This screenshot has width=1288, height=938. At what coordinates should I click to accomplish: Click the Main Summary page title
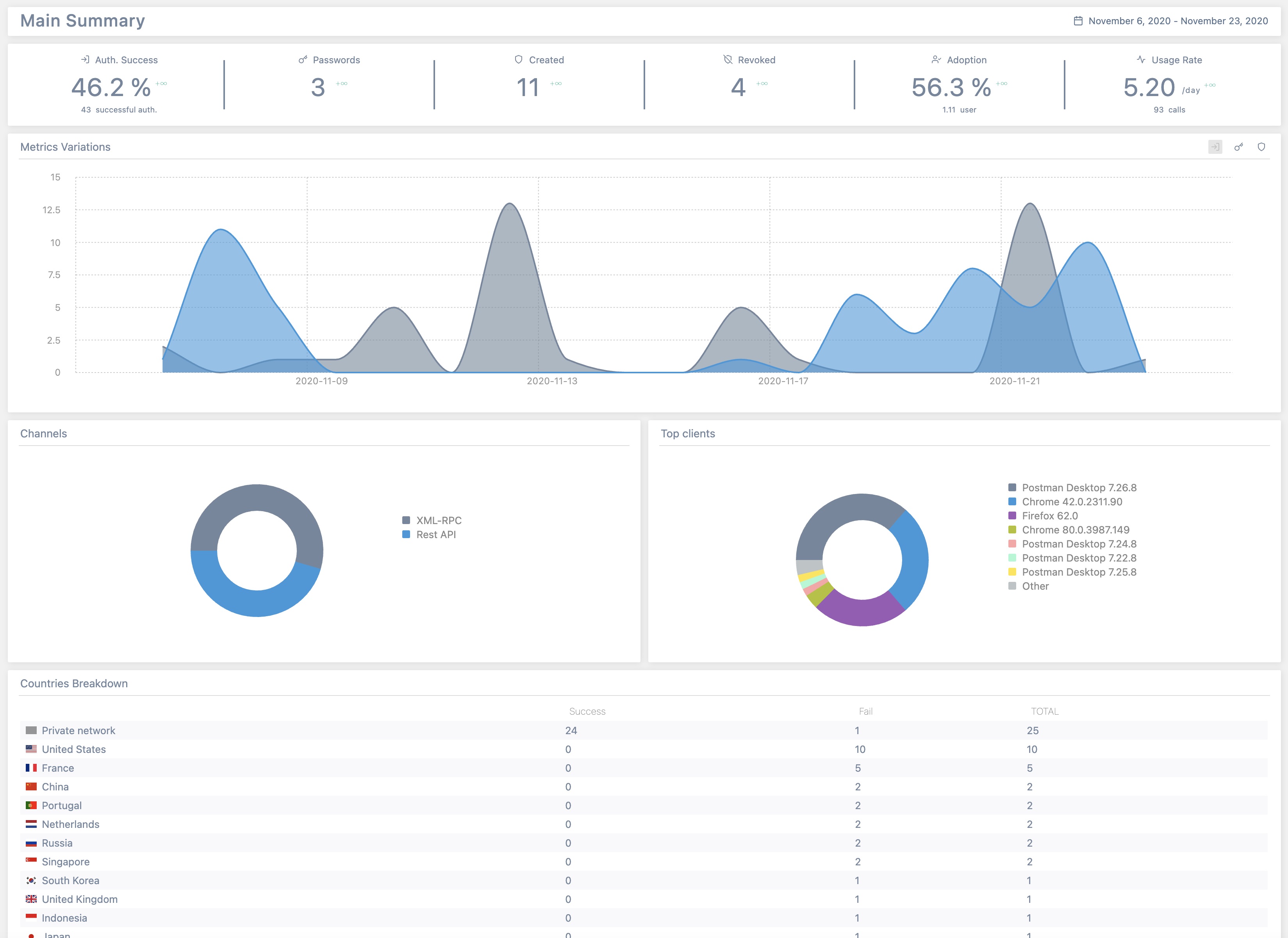point(83,21)
